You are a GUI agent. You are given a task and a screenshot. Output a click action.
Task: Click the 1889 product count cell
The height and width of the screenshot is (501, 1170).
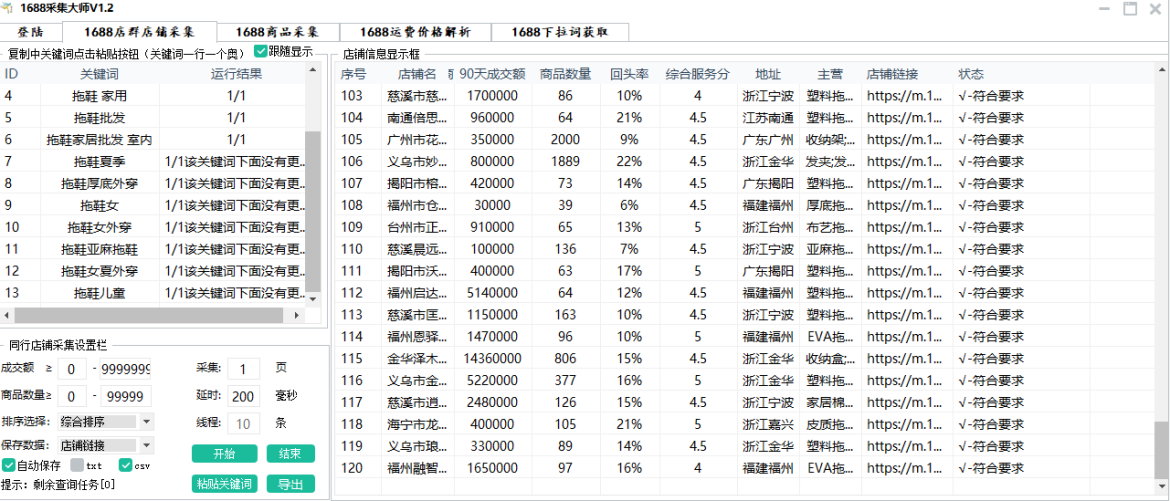pyautogui.click(x=565, y=161)
